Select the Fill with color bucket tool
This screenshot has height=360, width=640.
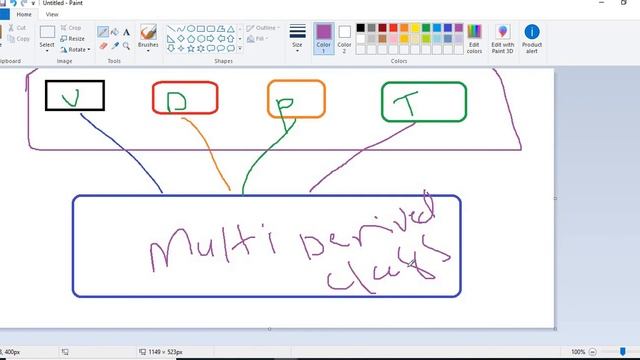pos(115,32)
